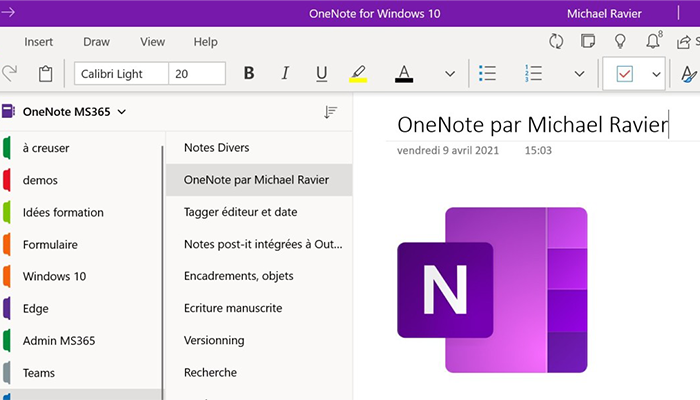Open the Notes Divers page
700x400 pixels.
(x=259, y=148)
